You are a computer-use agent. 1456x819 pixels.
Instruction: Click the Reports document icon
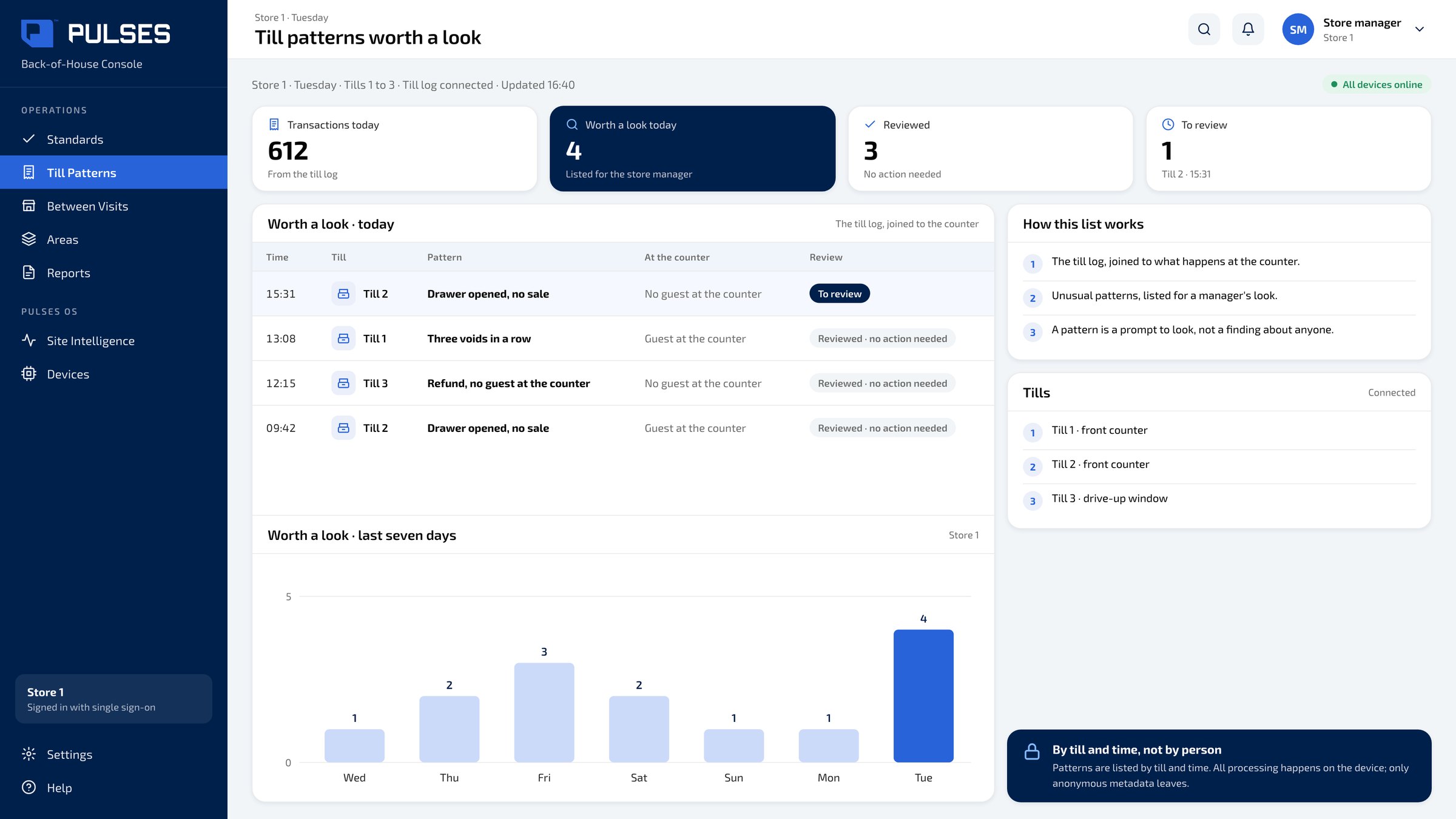pyautogui.click(x=29, y=272)
